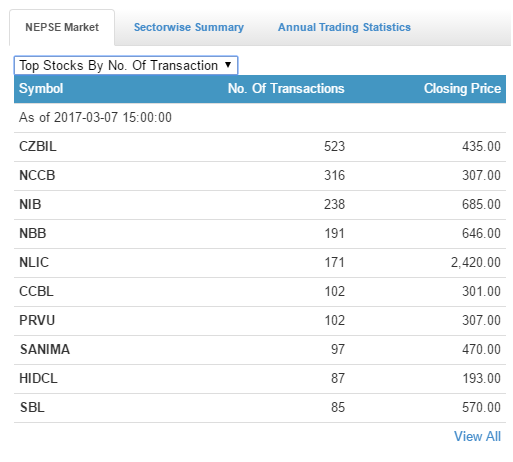This screenshot has height=462, width=513.
Task: Click the 316 transactions value for NCCB
Action: click(x=334, y=175)
